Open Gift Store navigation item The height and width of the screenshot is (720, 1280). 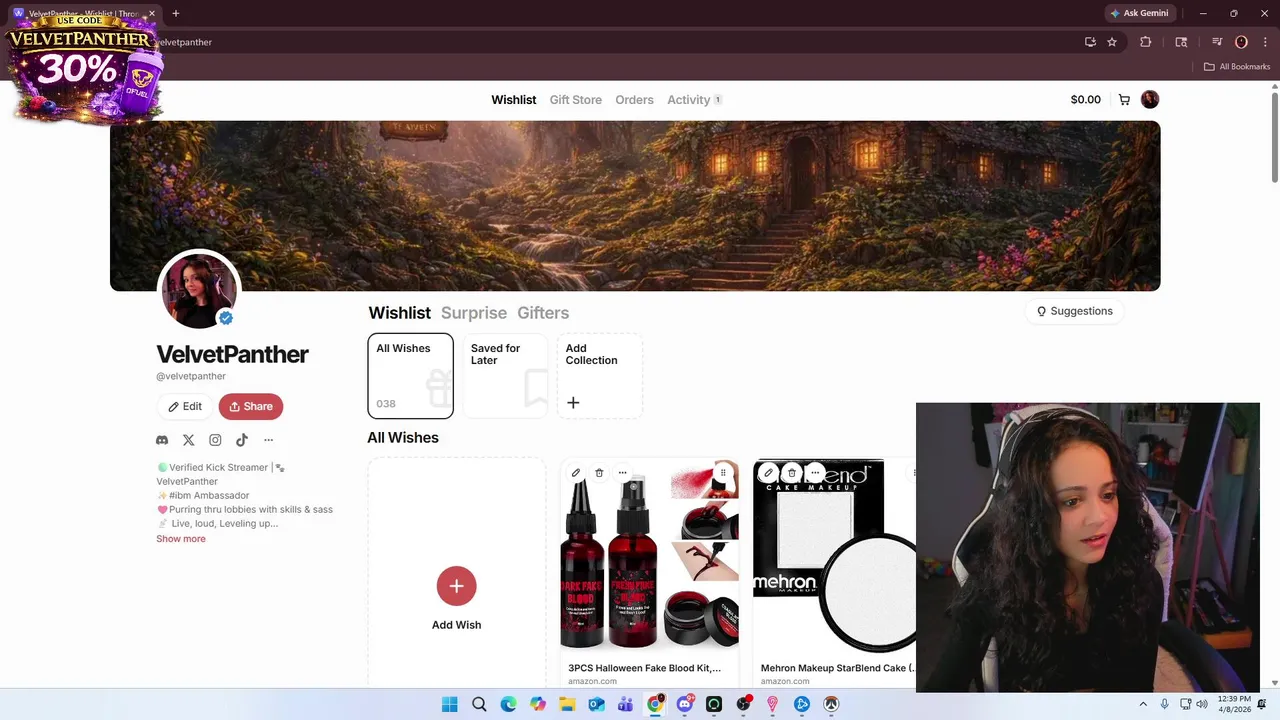click(576, 100)
